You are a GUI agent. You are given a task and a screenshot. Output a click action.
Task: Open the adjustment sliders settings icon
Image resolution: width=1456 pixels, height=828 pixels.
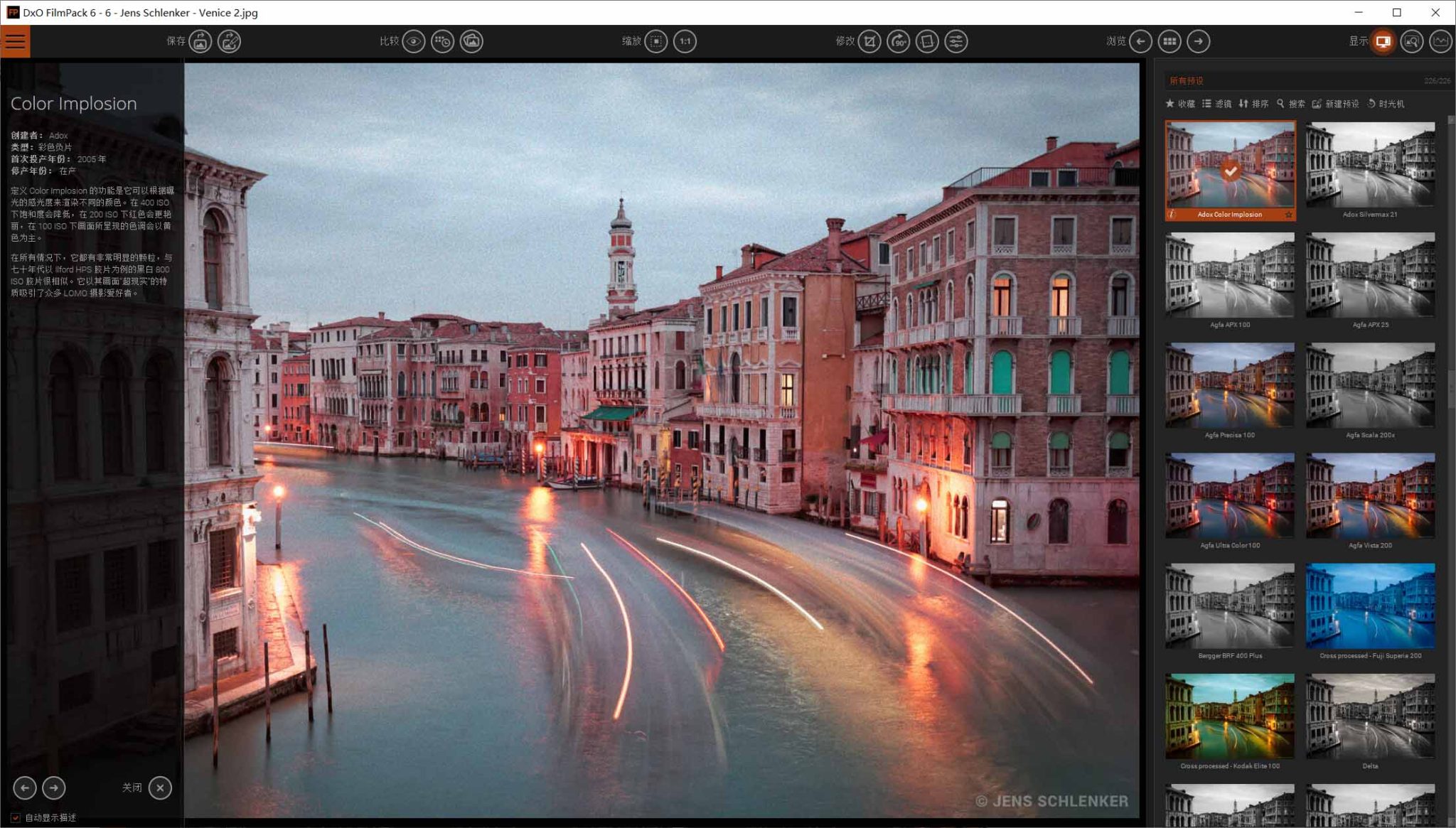pyautogui.click(x=956, y=41)
